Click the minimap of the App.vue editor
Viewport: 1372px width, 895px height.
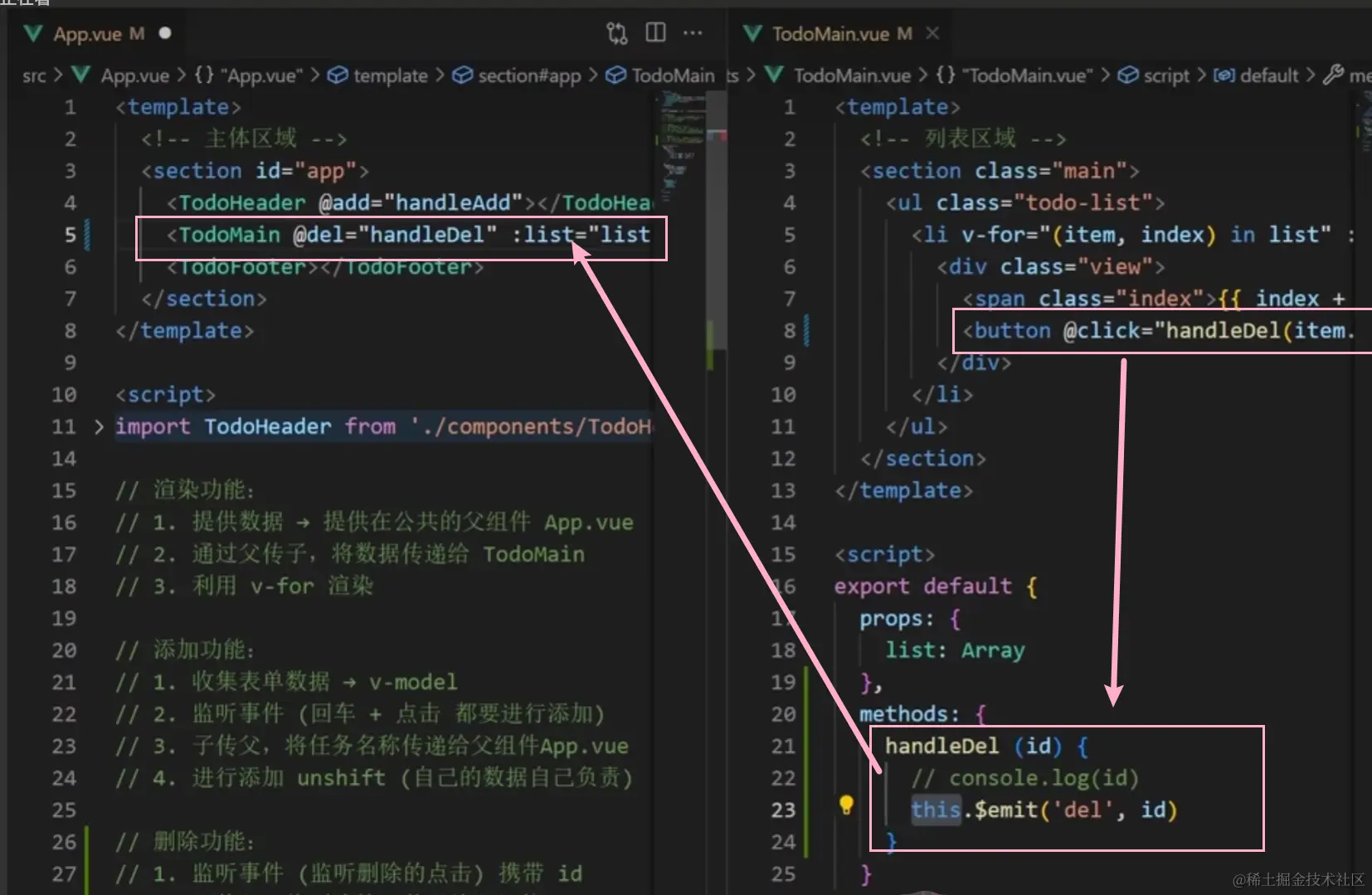(x=682, y=149)
